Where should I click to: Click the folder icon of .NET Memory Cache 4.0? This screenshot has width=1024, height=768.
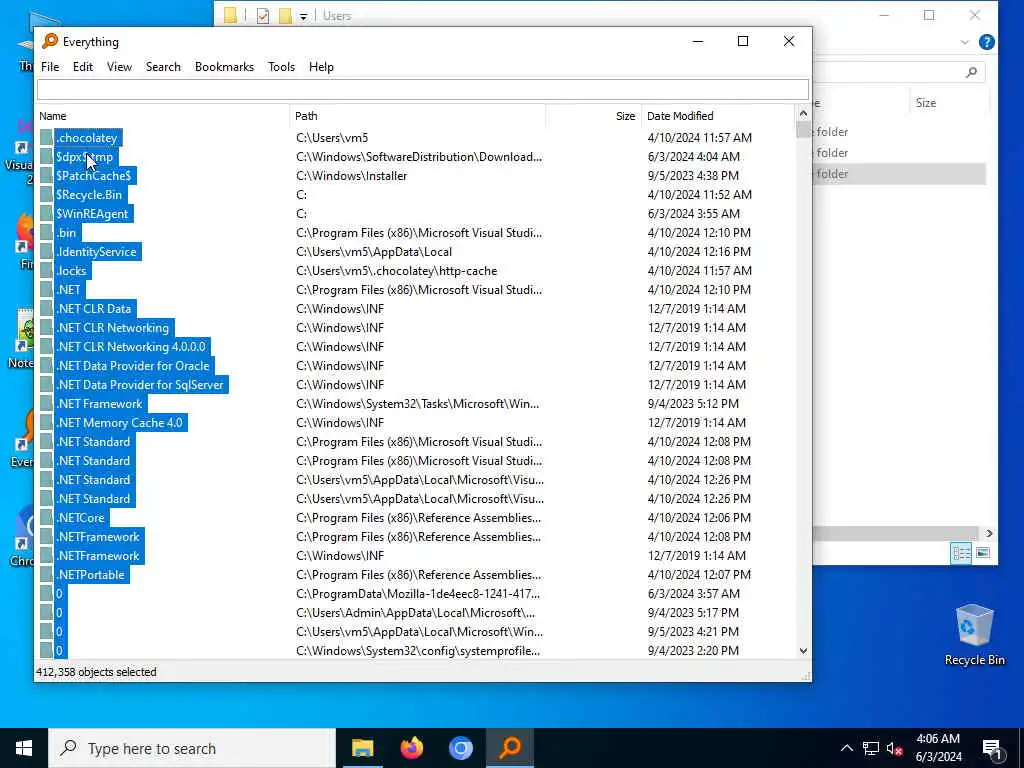point(46,423)
